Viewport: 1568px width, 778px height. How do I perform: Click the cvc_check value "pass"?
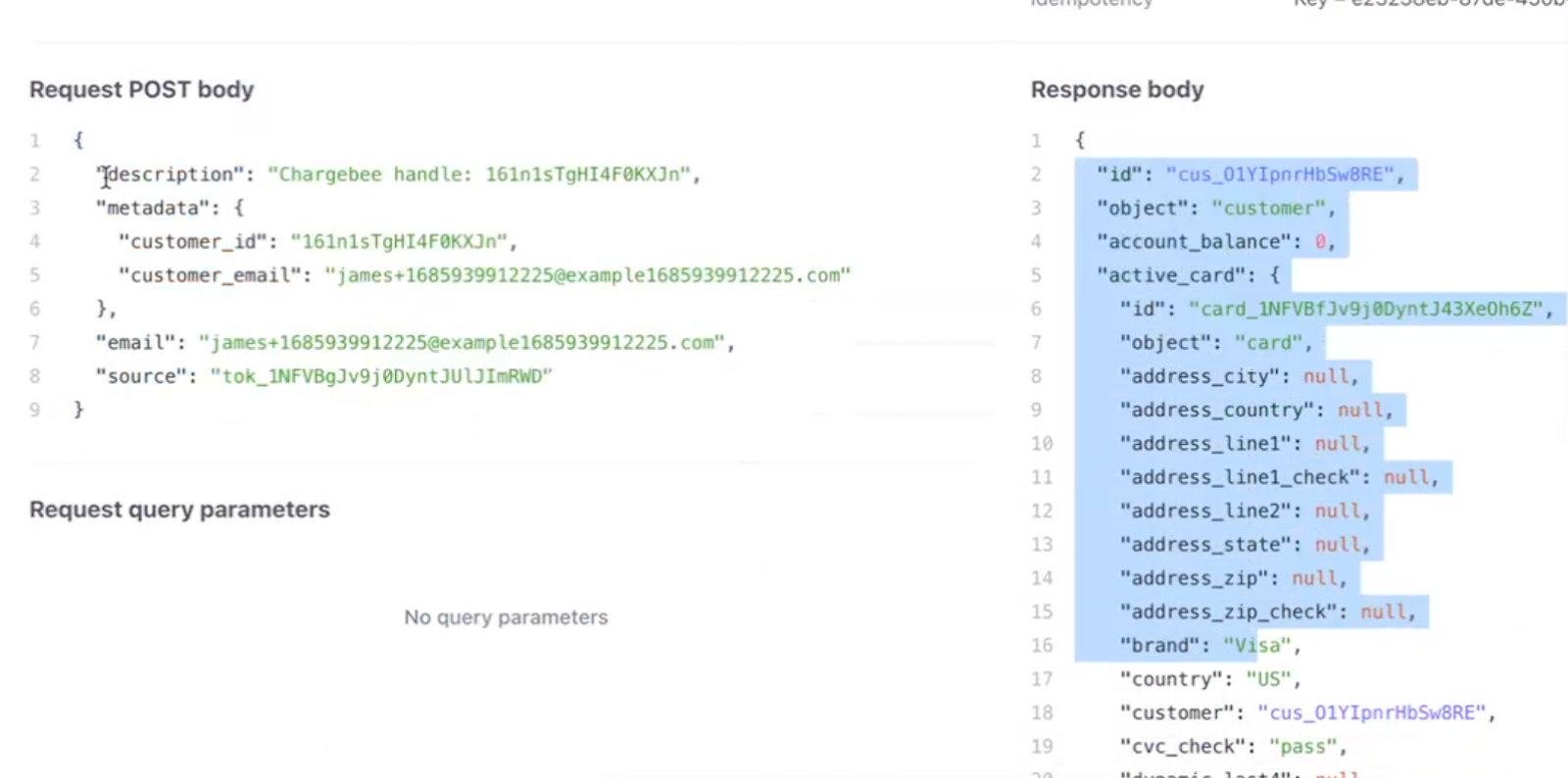(1302, 747)
